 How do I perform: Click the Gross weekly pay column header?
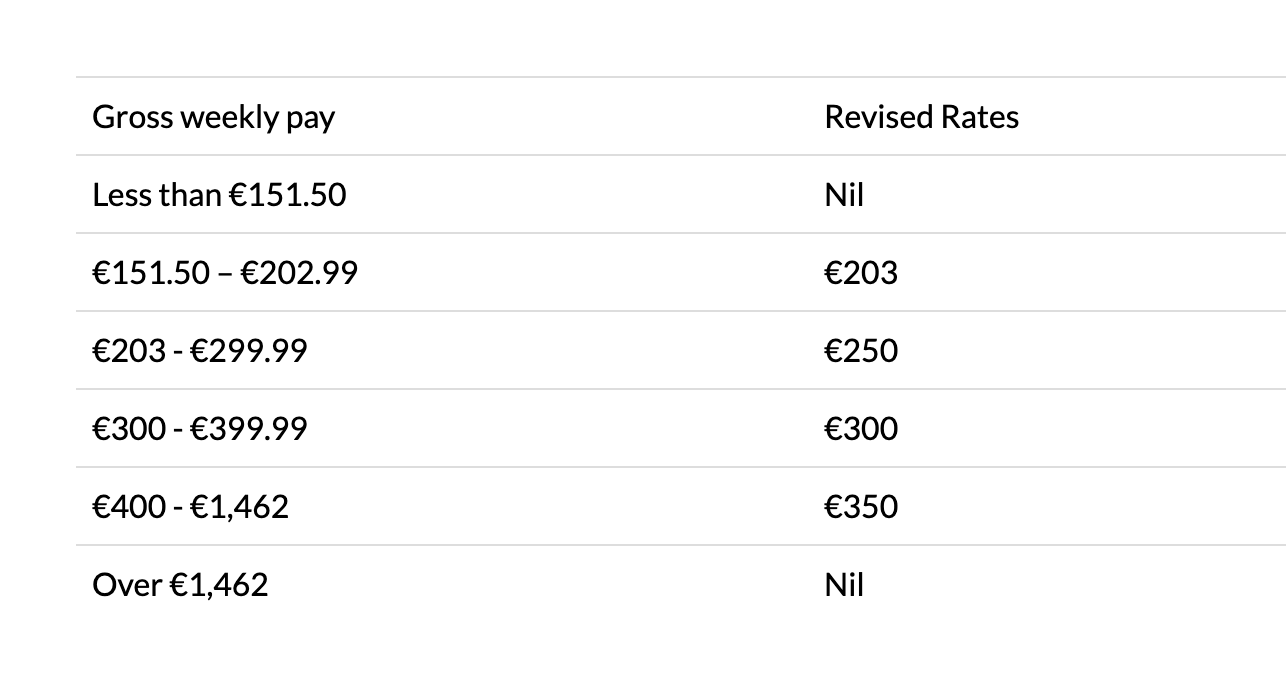(x=213, y=117)
